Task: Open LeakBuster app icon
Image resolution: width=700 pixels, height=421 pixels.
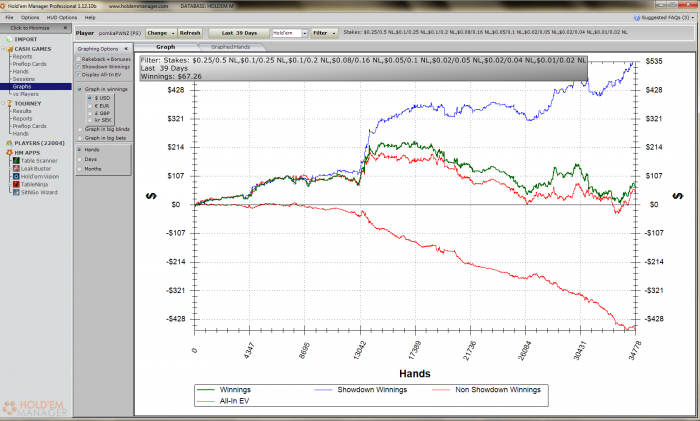Action: click(16, 169)
